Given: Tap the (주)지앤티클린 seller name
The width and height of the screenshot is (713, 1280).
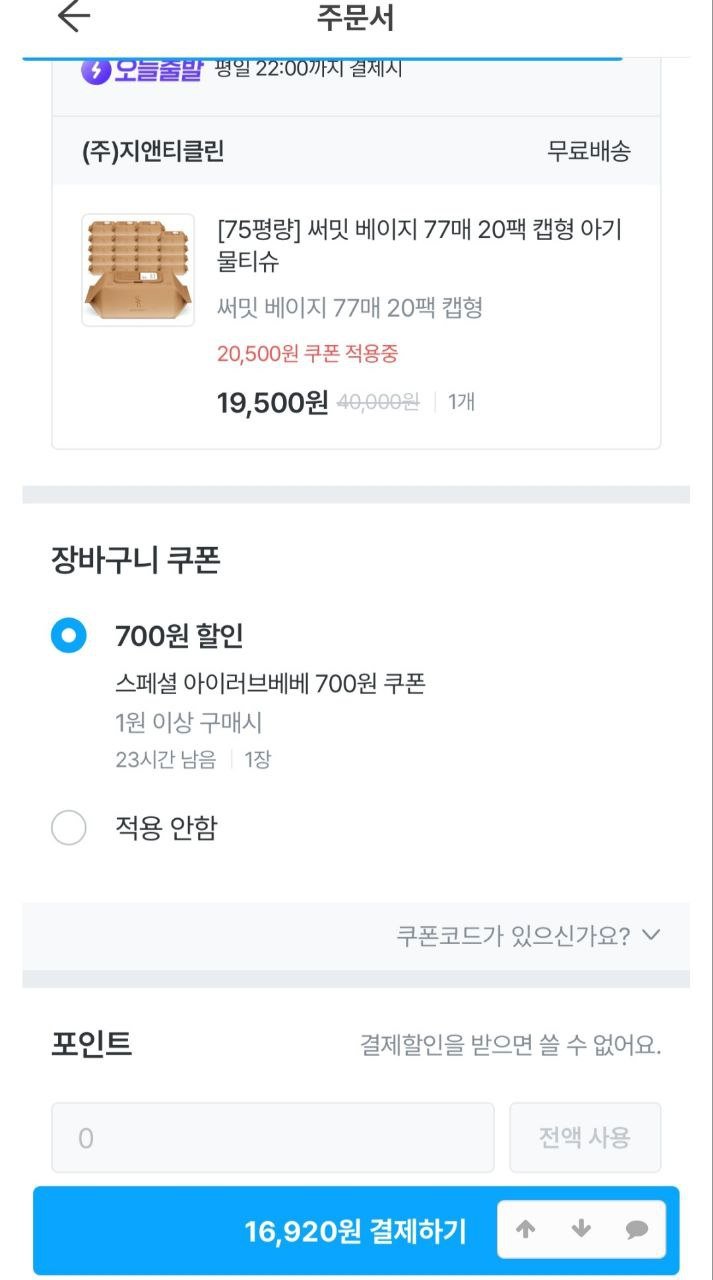Looking at the screenshot, I should click(153, 151).
